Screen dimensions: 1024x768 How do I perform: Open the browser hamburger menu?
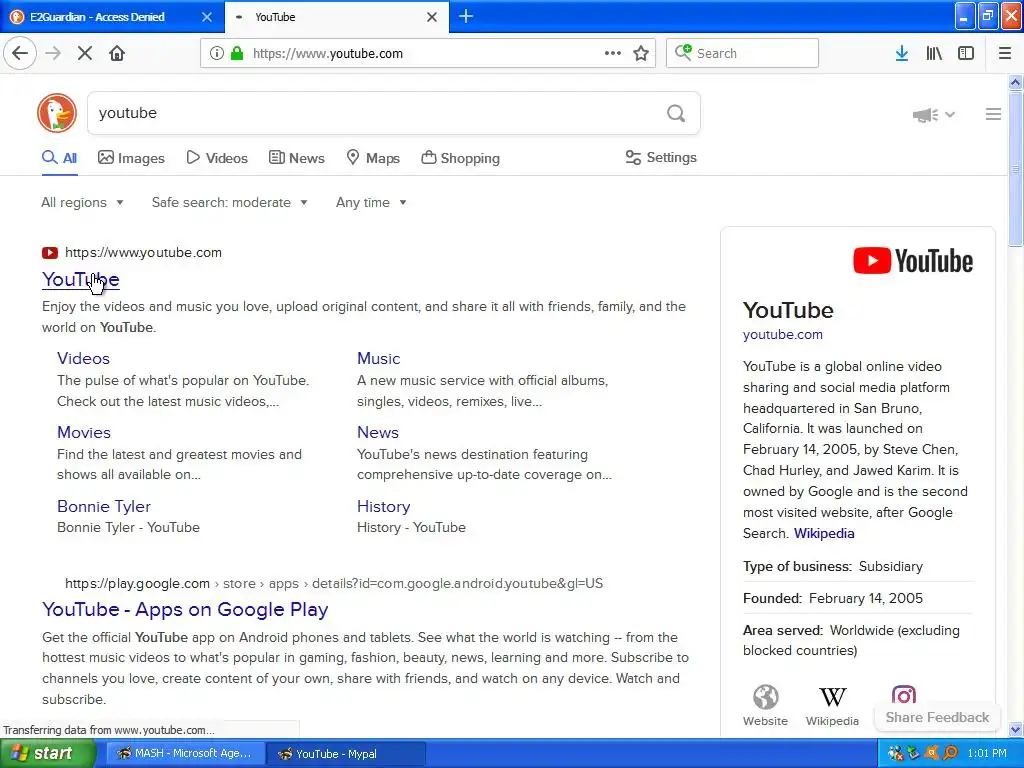click(1004, 53)
